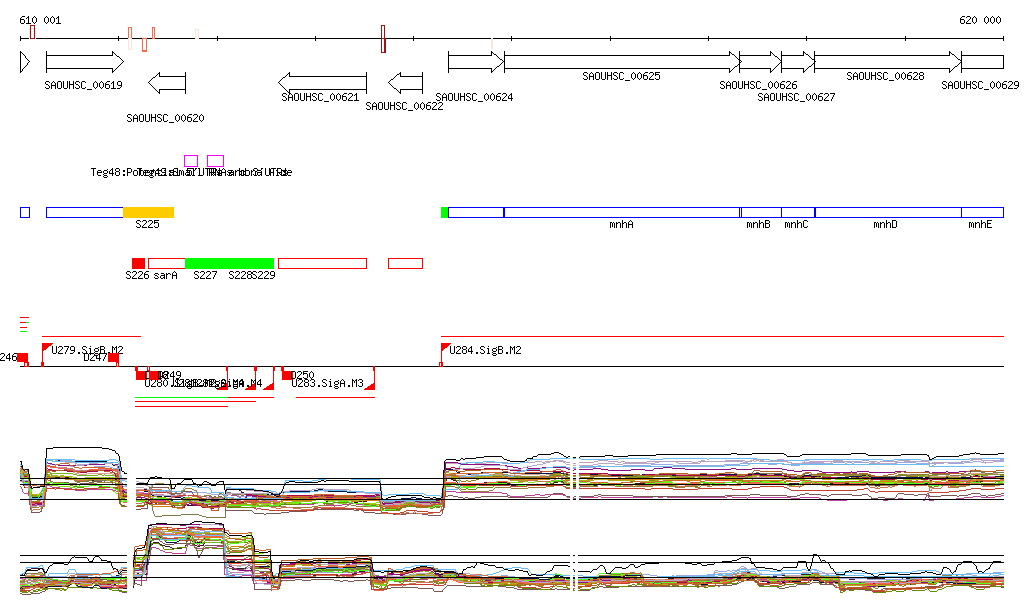
Task: Click the 610 001 coordinate label
Action: (x=40, y=20)
